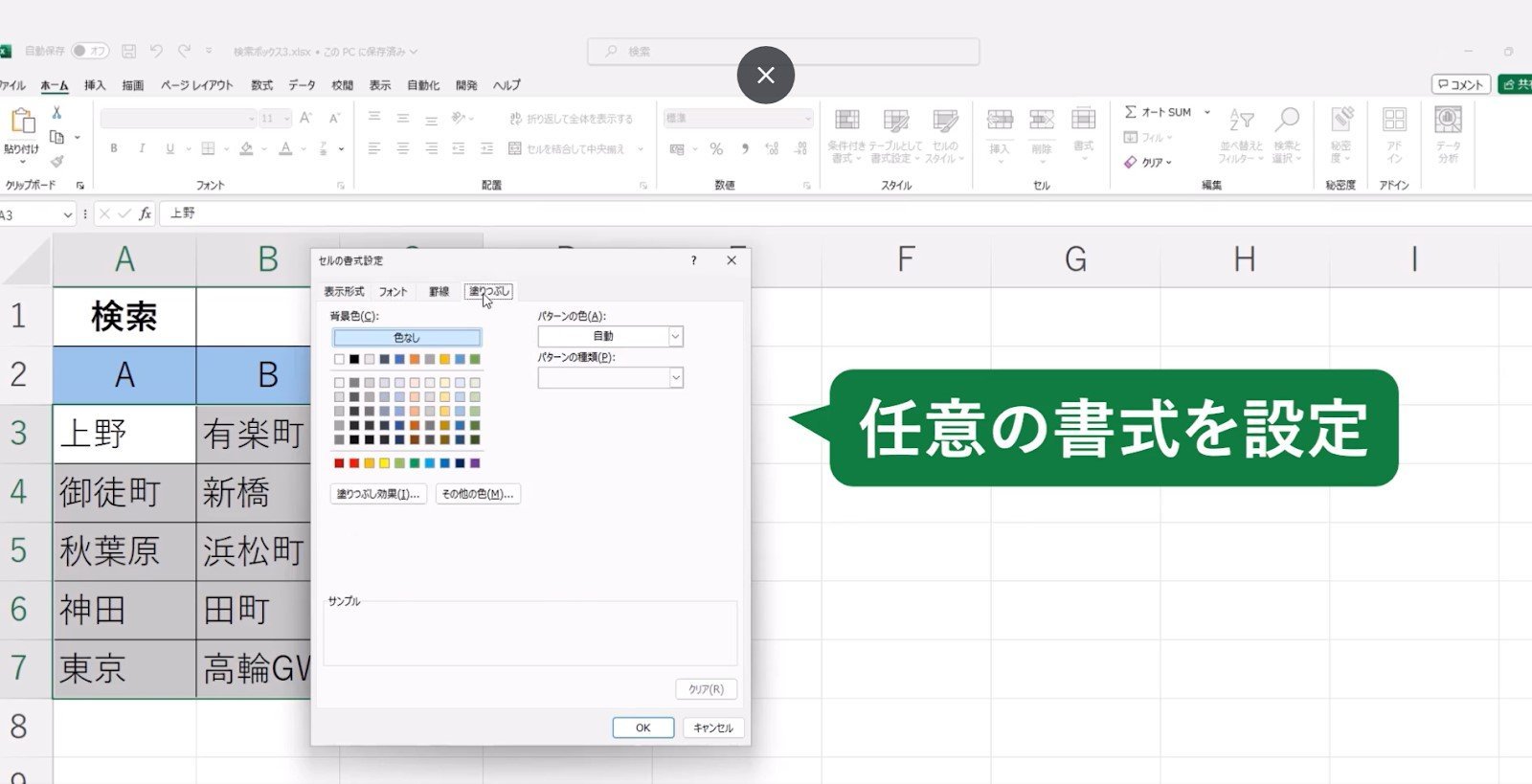
Task: Open the Page Layout ribbon tab
Action: pos(196,85)
